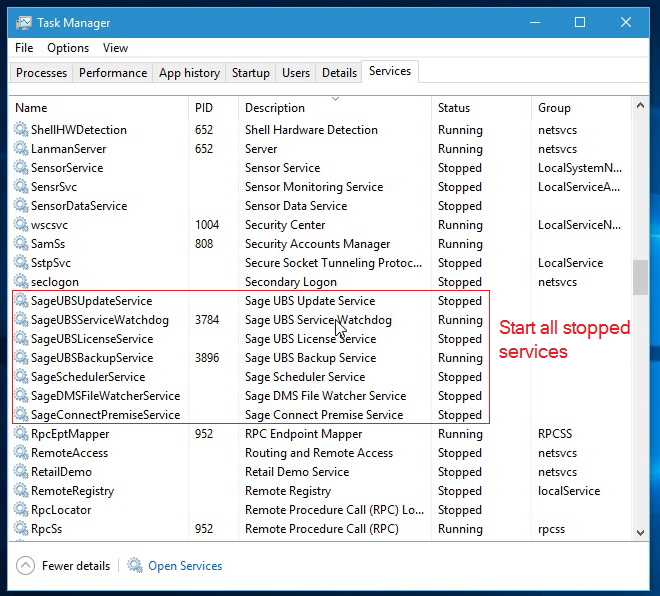Click the vertical scrollbar thumb
Viewport: 660px width, 596px height.
click(x=640, y=277)
